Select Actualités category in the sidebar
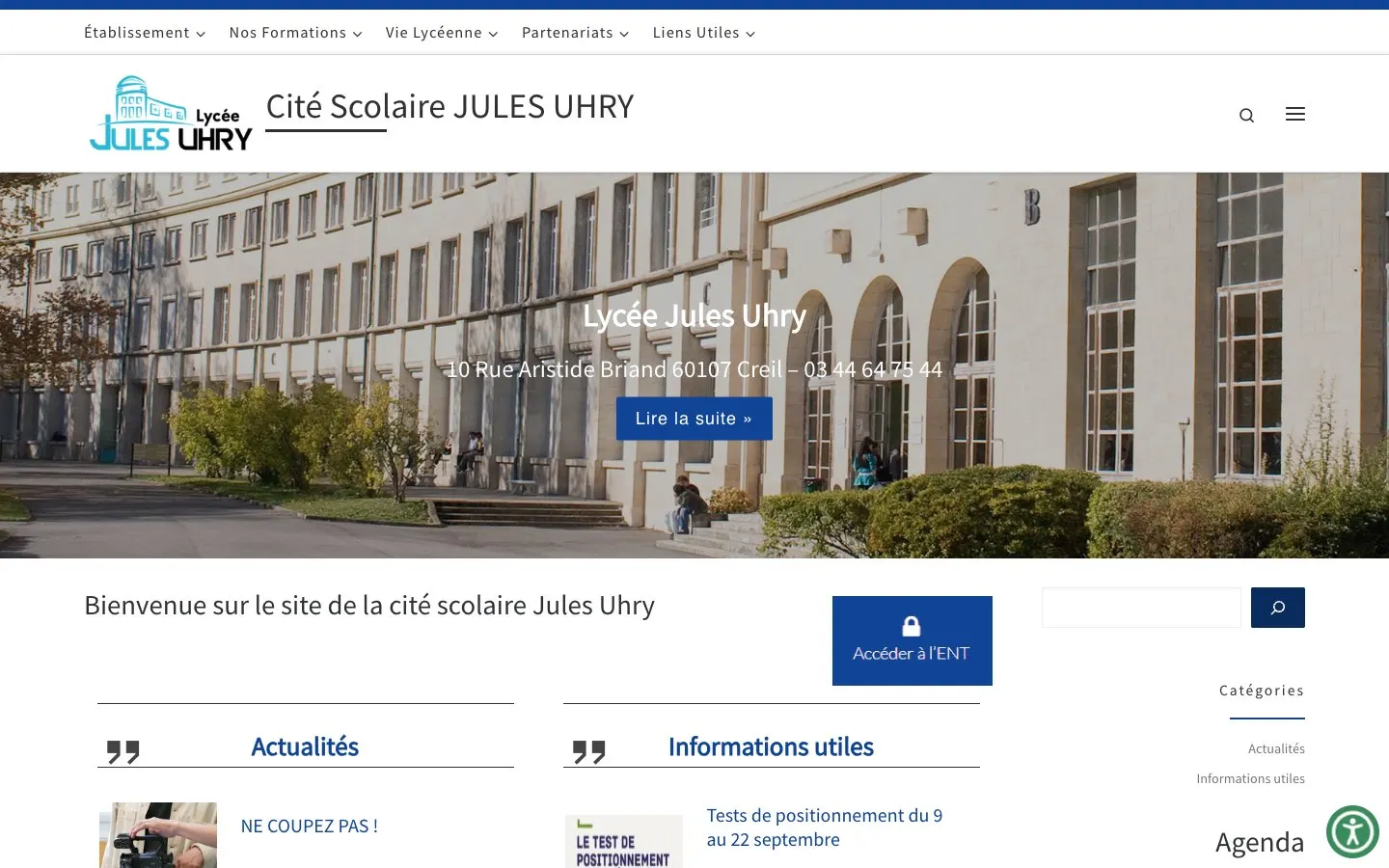 click(1276, 748)
